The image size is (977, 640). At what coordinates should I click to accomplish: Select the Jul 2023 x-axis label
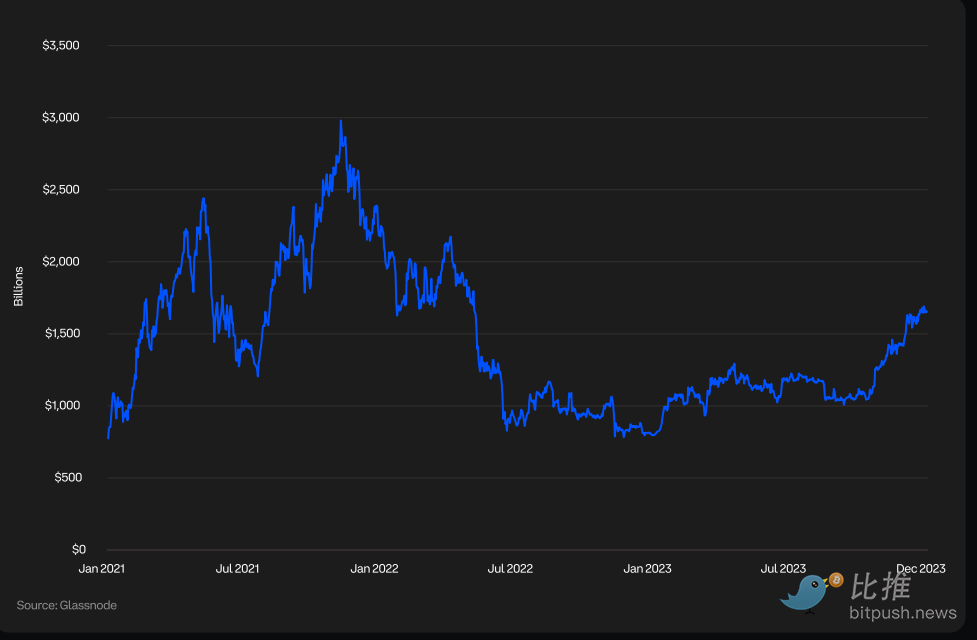pyautogui.click(x=783, y=568)
